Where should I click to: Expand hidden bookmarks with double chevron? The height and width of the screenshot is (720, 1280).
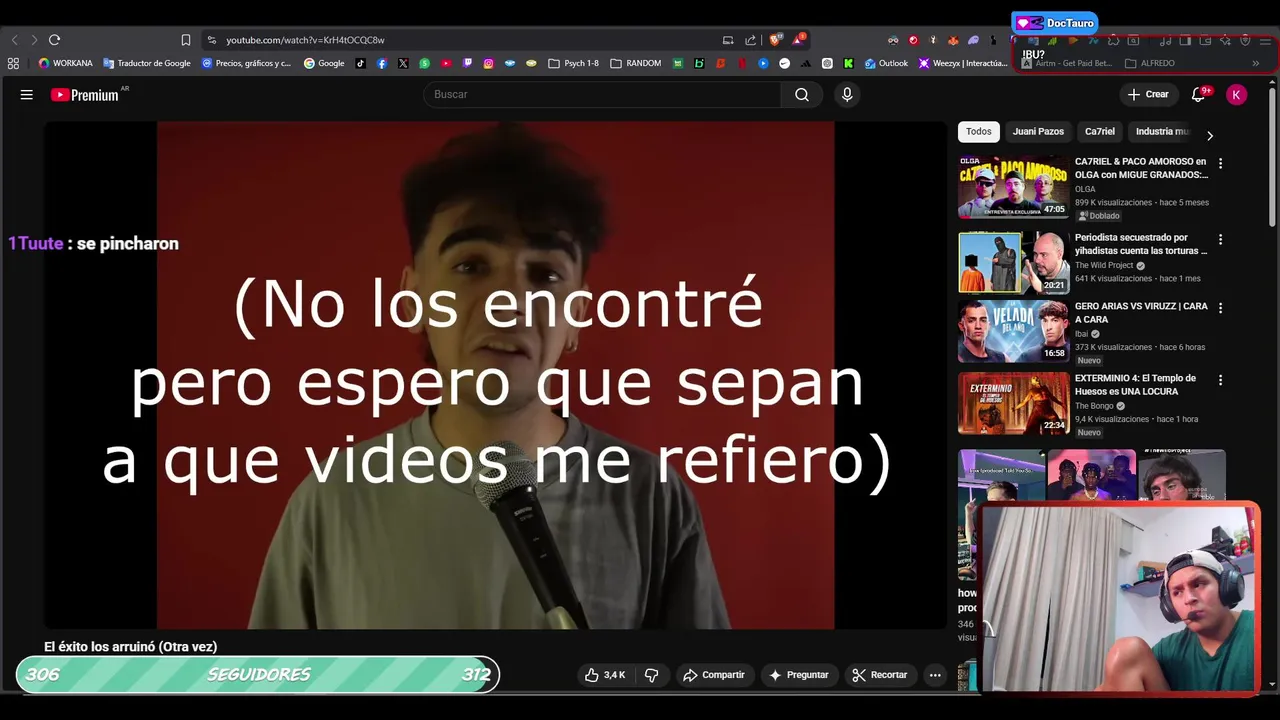(x=1256, y=63)
